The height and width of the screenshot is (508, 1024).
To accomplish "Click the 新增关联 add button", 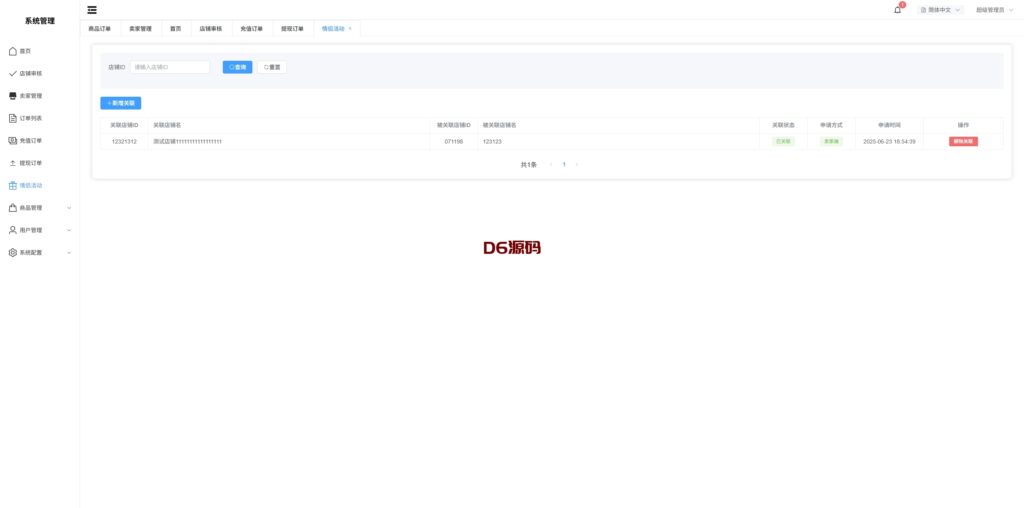I will (x=120, y=103).
